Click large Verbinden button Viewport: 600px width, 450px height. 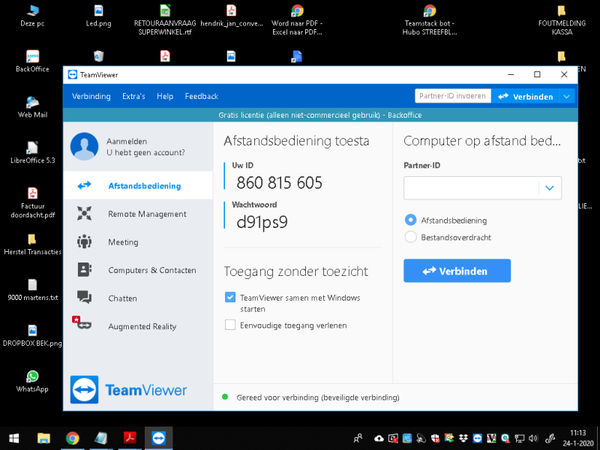[x=457, y=271]
